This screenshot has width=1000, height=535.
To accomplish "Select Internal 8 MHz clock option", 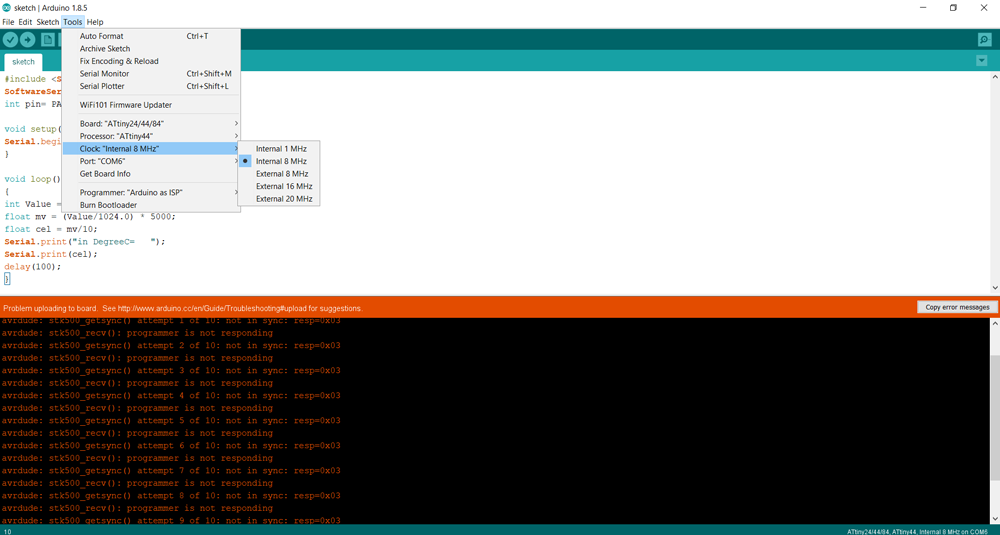I will pos(279,161).
